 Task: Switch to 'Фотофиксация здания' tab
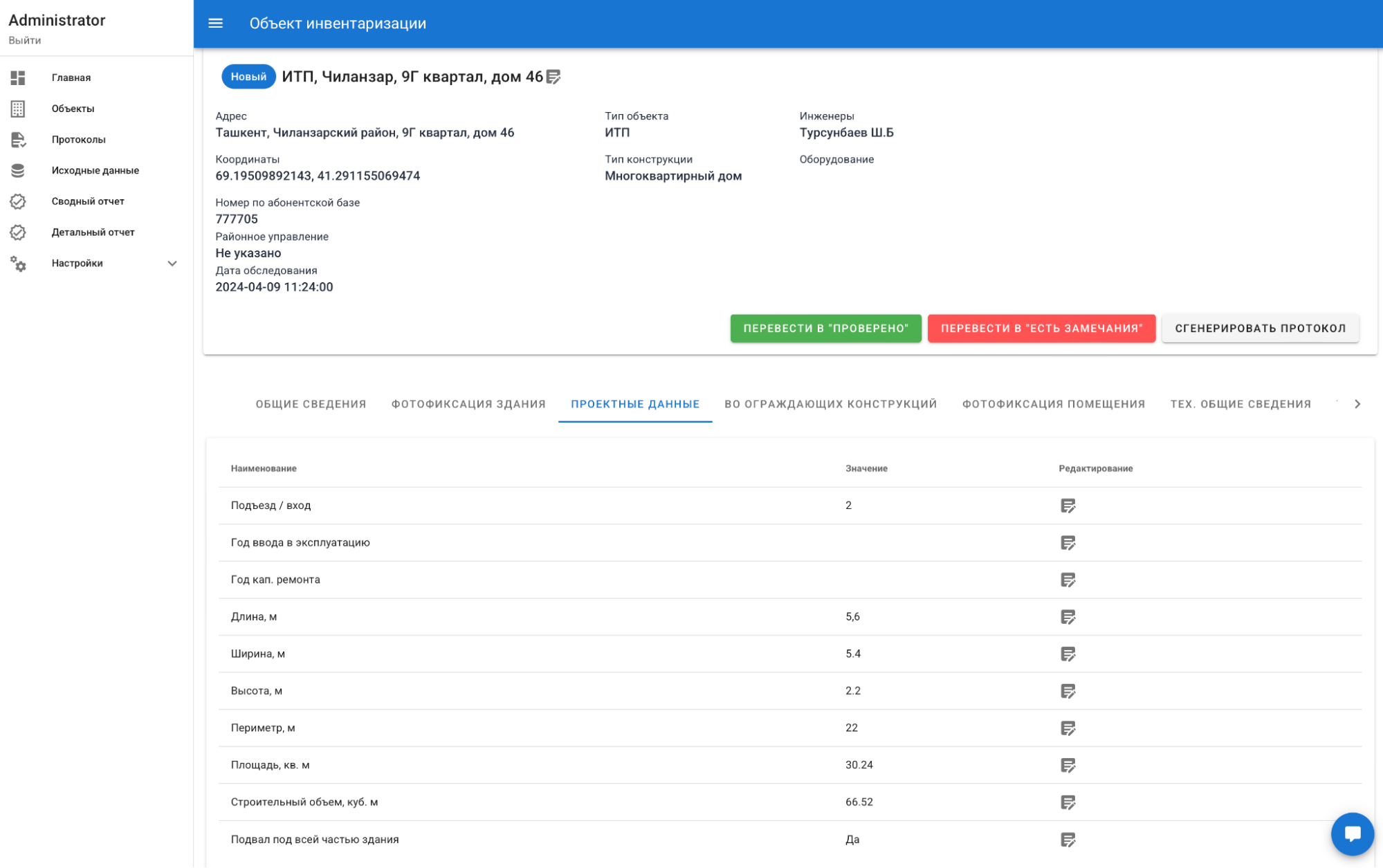468,404
